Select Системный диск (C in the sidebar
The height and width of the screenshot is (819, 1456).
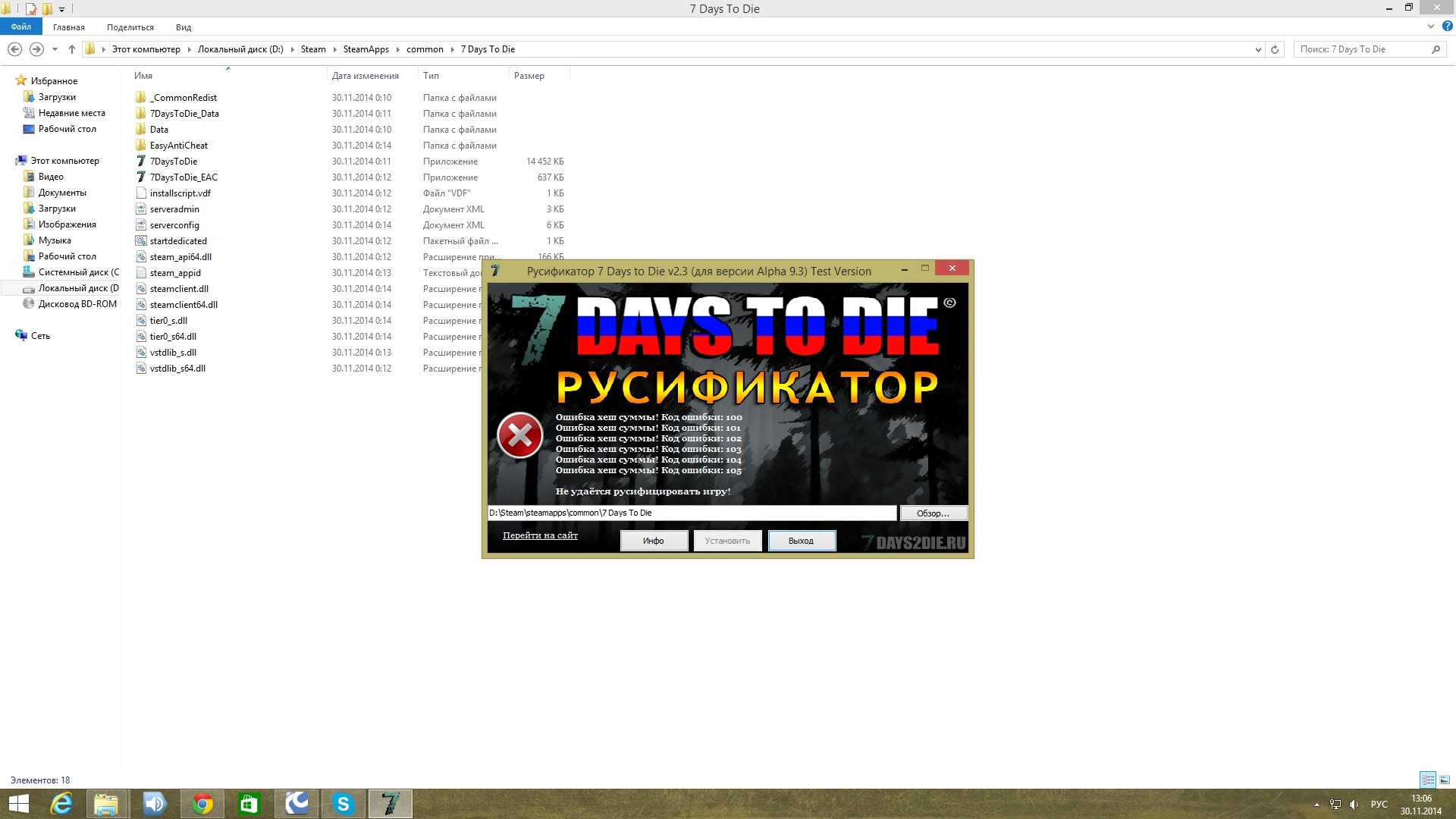pos(70,272)
